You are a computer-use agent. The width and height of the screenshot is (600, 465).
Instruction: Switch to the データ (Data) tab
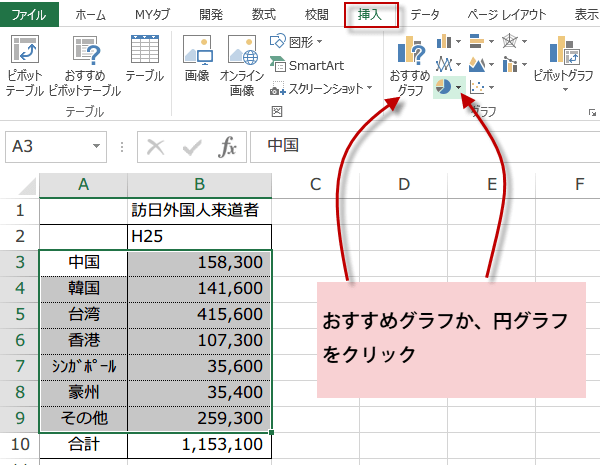[425, 15]
